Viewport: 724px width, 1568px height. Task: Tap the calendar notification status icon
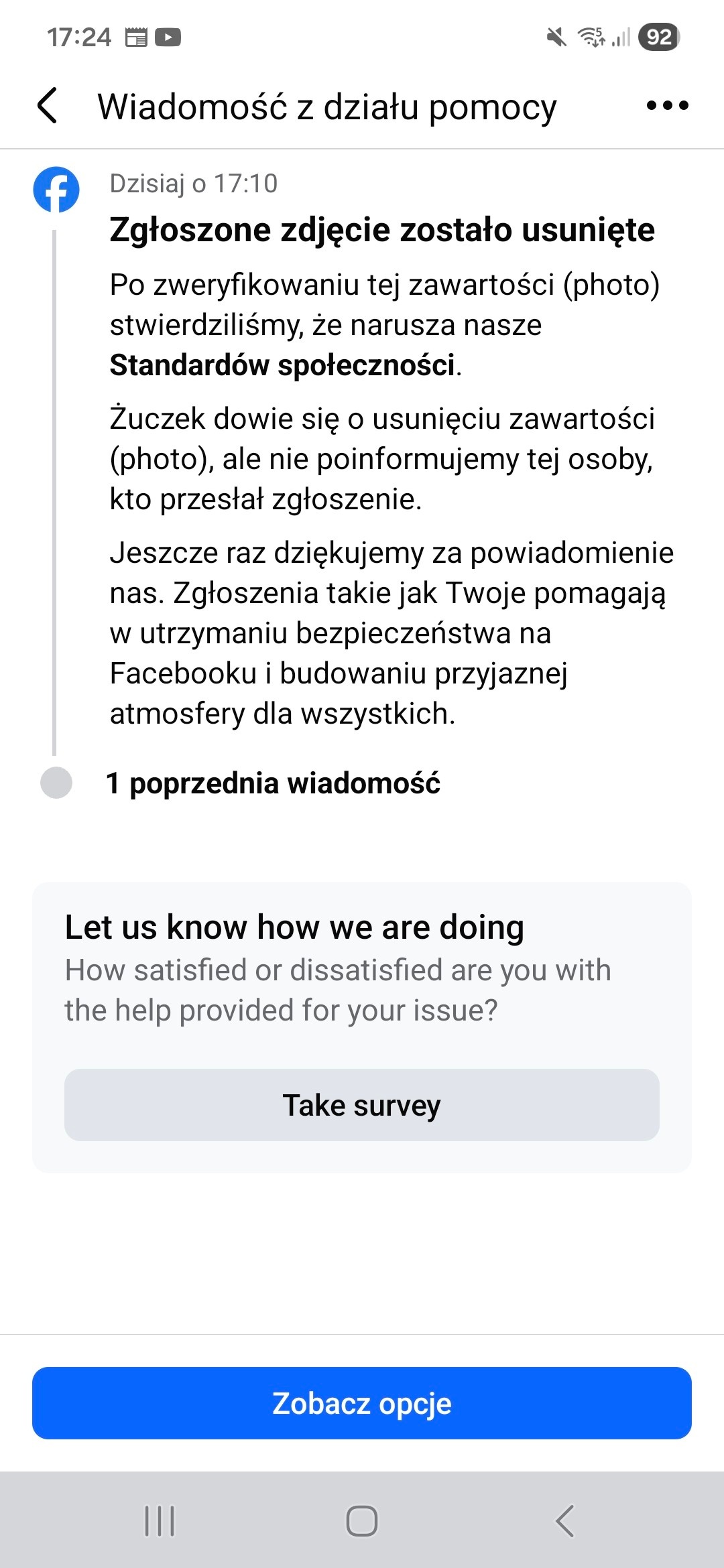[x=136, y=37]
